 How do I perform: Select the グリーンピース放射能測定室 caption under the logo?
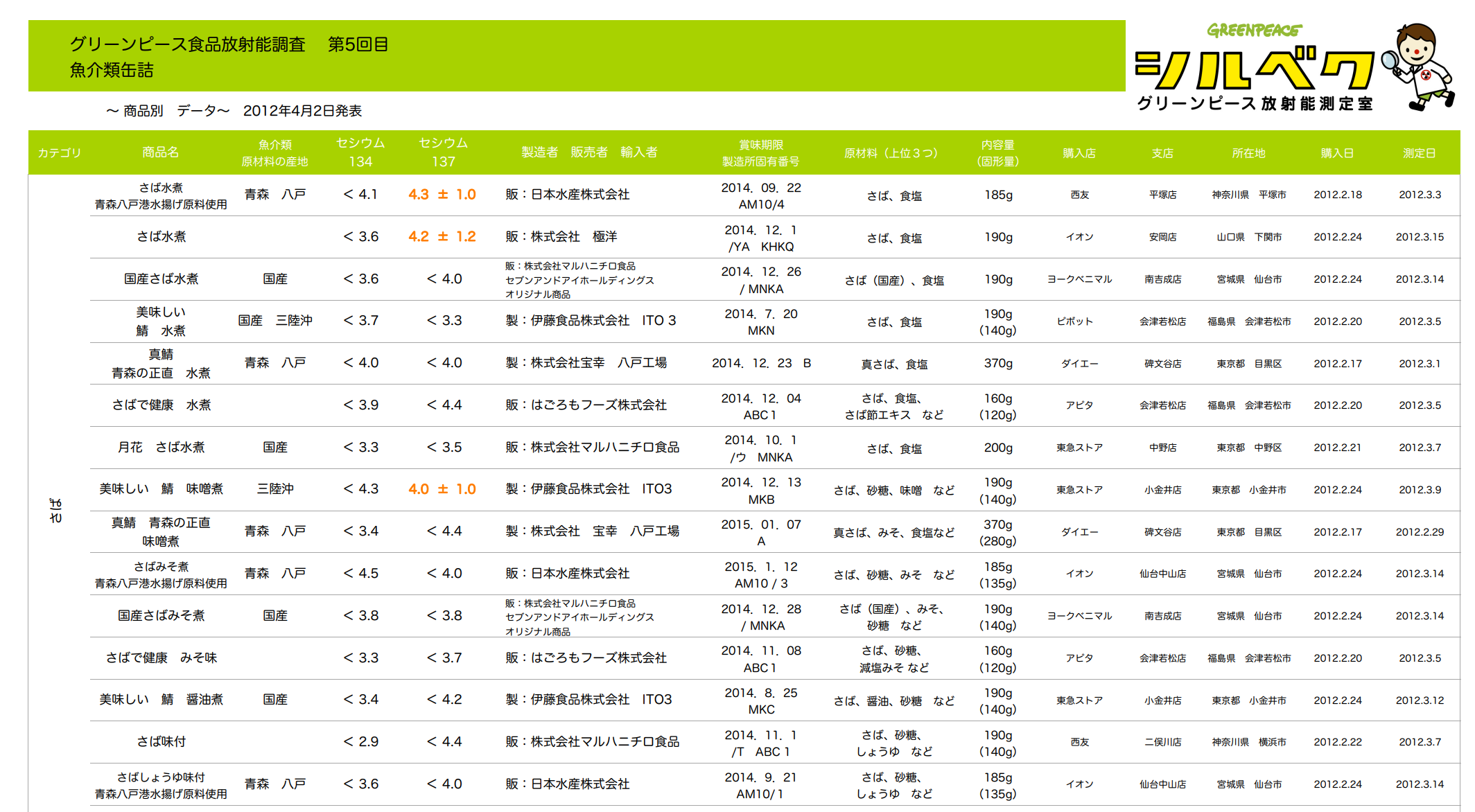pyautogui.click(x=1255, y=104)
